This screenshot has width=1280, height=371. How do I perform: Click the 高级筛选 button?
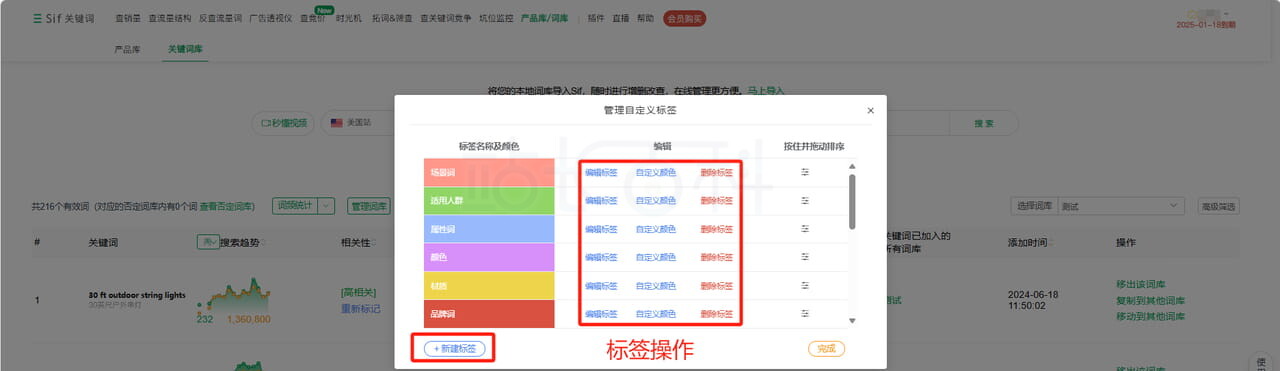pyautogui.click(x=1218, y=206)
